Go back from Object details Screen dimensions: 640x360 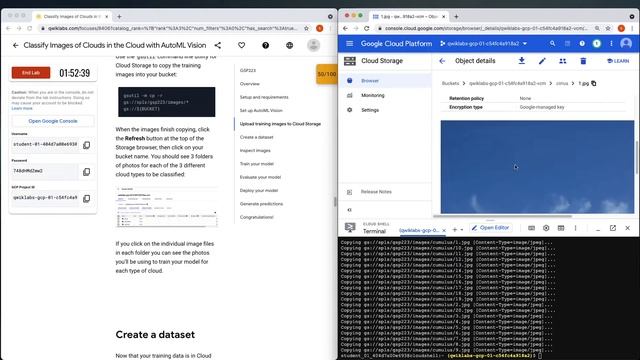(442, 61)
